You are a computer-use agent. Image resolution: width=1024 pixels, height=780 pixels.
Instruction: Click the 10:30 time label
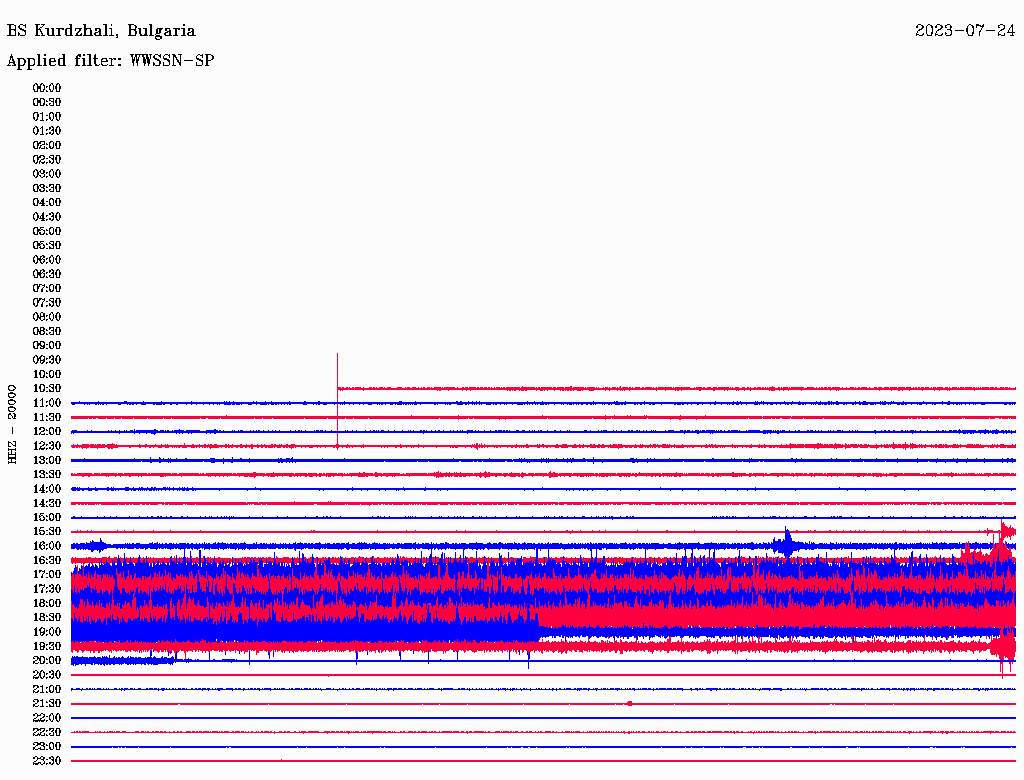(47, 388)
